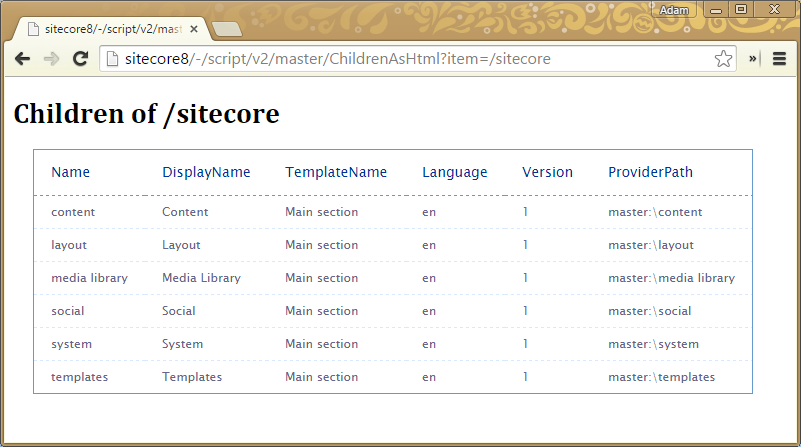Click the DisplayName column header
The image size is (801, 447).
tap(206, 172)
